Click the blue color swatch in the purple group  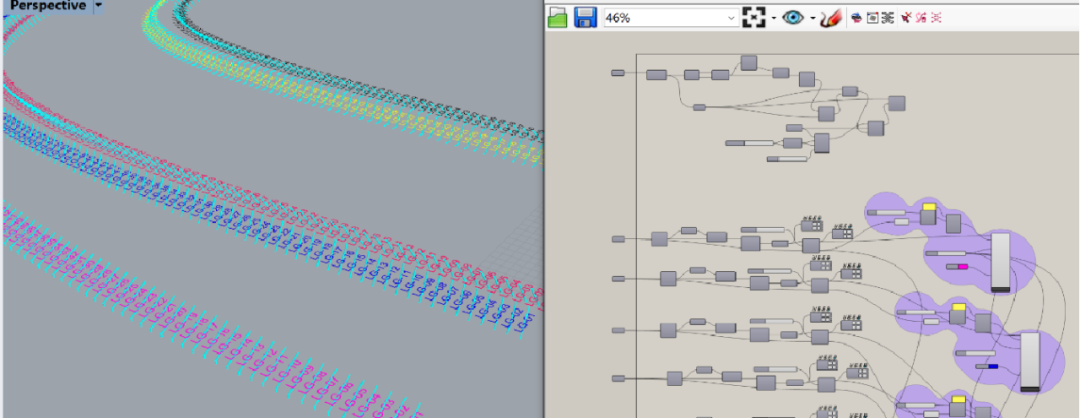pos(993,366)
